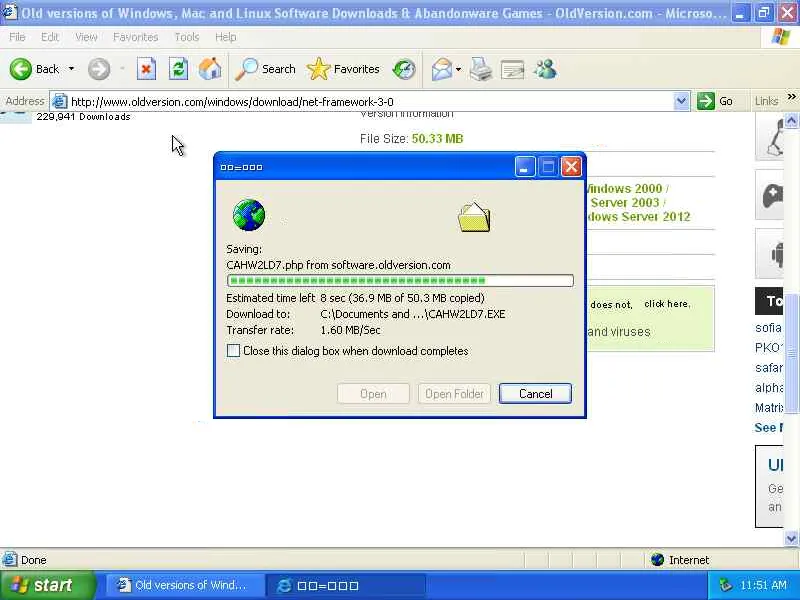
Task: Go back using the Back arrow icon
Action: 20,69
